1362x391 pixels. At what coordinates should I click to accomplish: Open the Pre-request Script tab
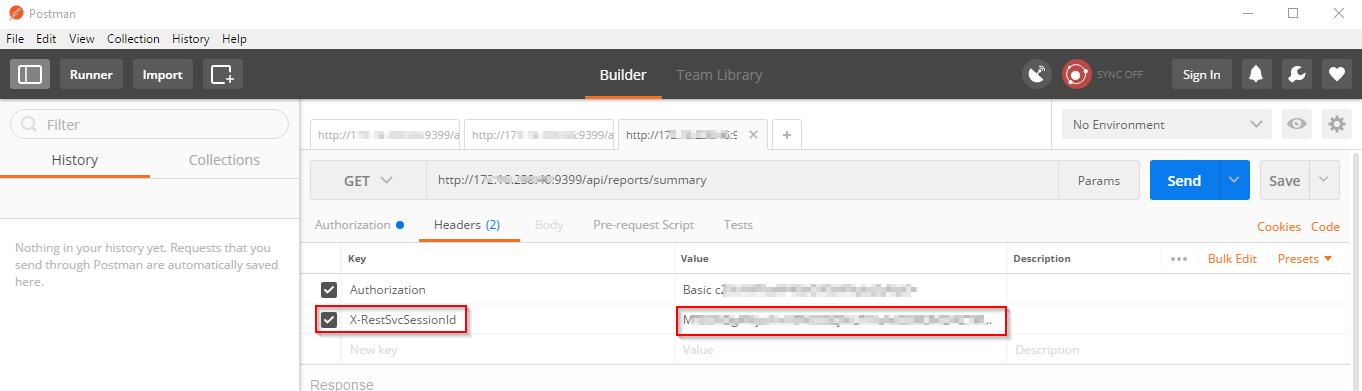pyautogui.click(x=643, y=225)
